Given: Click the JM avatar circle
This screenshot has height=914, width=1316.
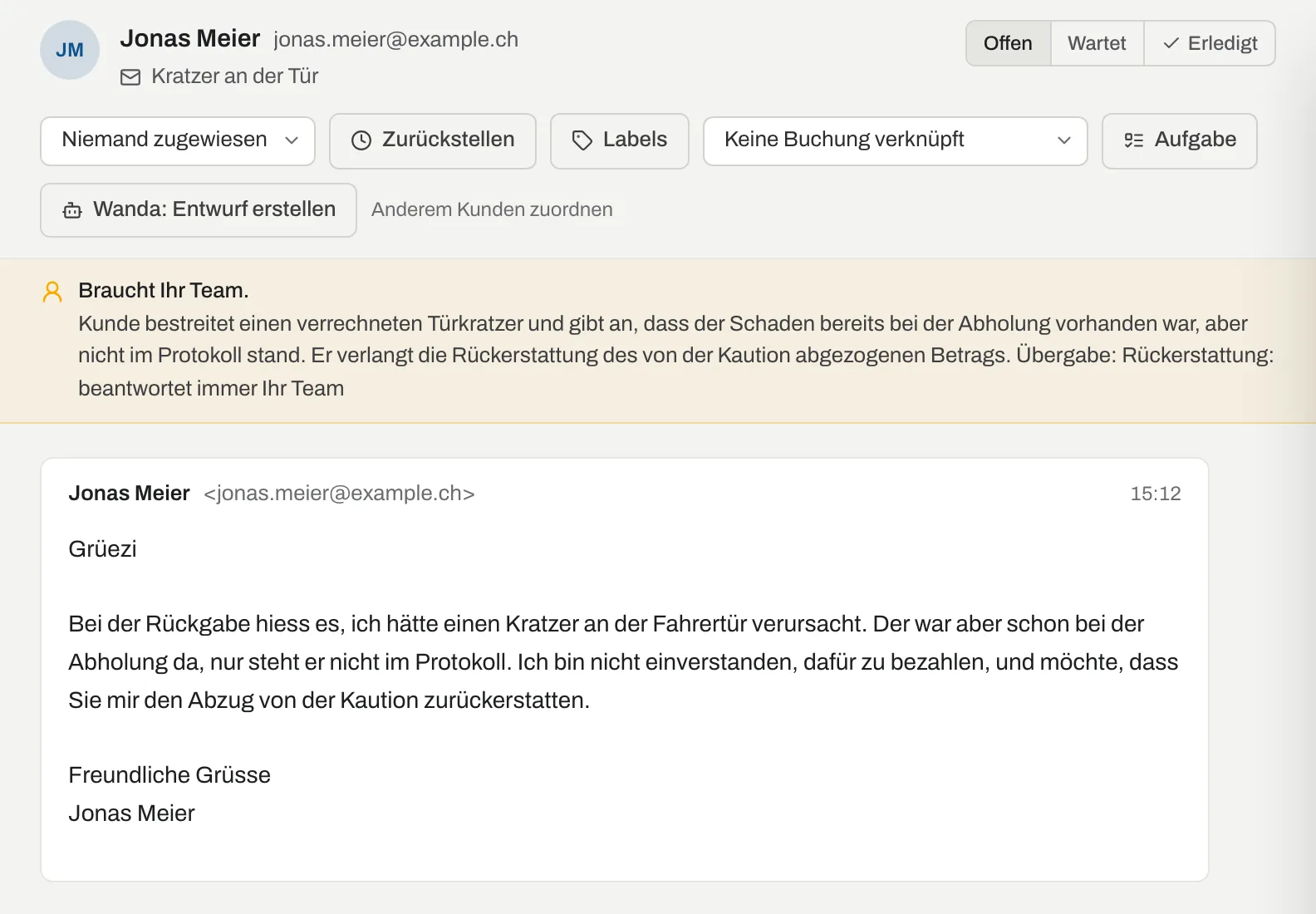Looking at the screenshot, I should point(70,50).
